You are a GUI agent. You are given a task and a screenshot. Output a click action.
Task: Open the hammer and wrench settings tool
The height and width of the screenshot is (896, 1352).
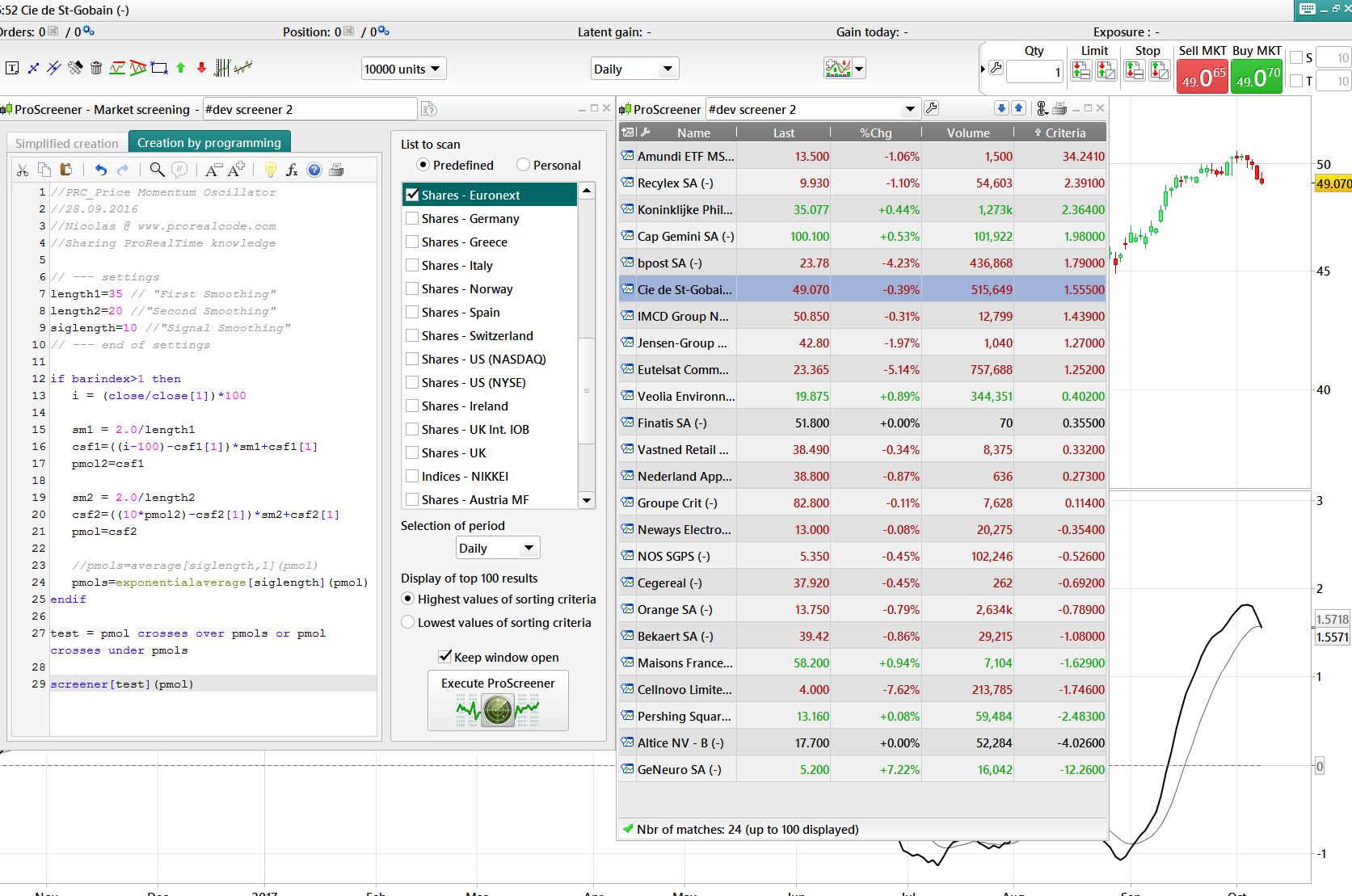click(75, 68)
